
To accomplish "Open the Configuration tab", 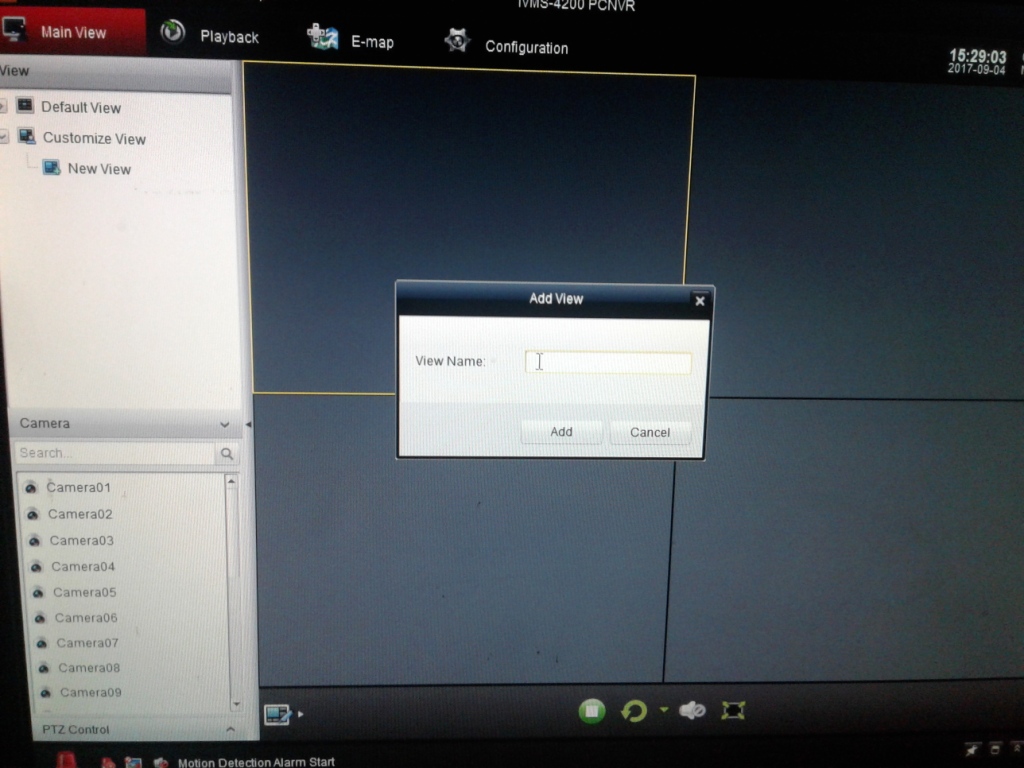I will (506, 46).
